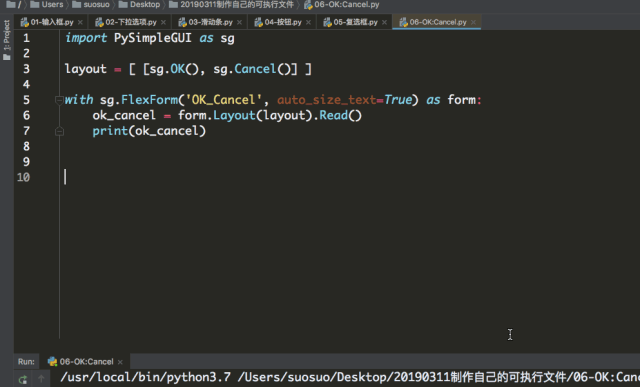Close the 05-复选框.py tab
This screenshot has width=640, height=387.
tap(384, 22)
